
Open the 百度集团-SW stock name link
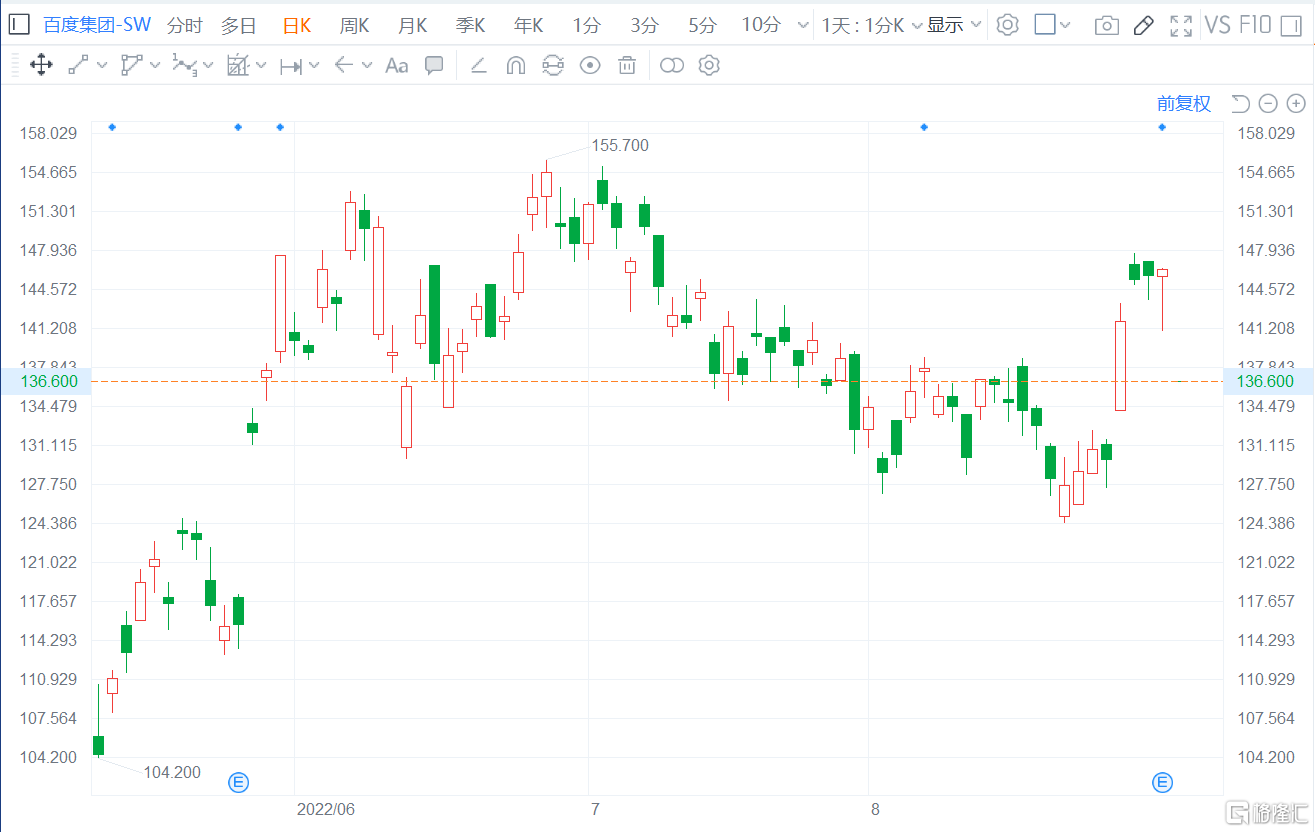pyautogui.click(x=97, y=25)
